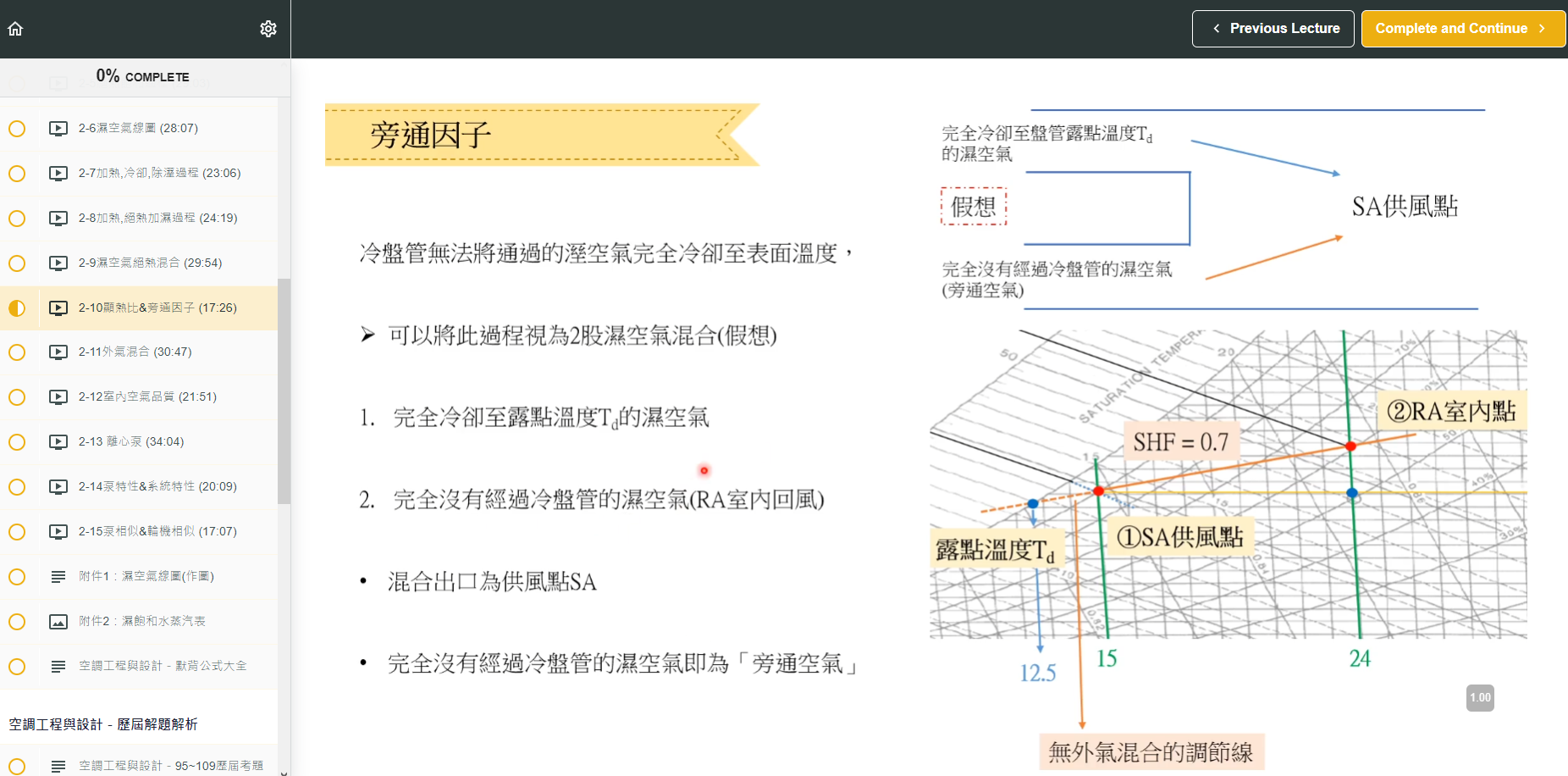Click text icon for 95~109歷屆考題

(58, 766)
